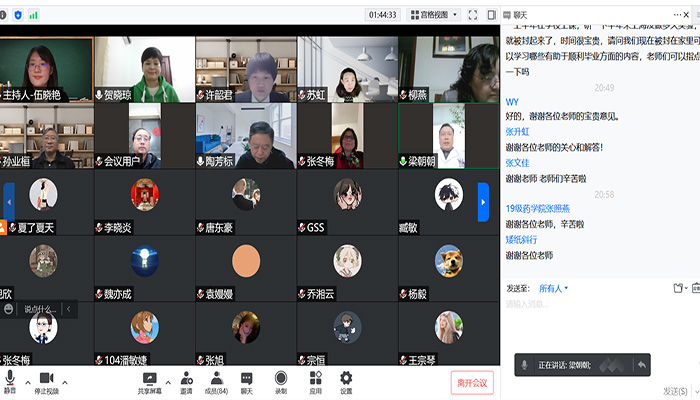The height and width of the screenshot is (400, 700).
Task: Open 设置 gear icon in toolbar
Action: coord(346,379)
